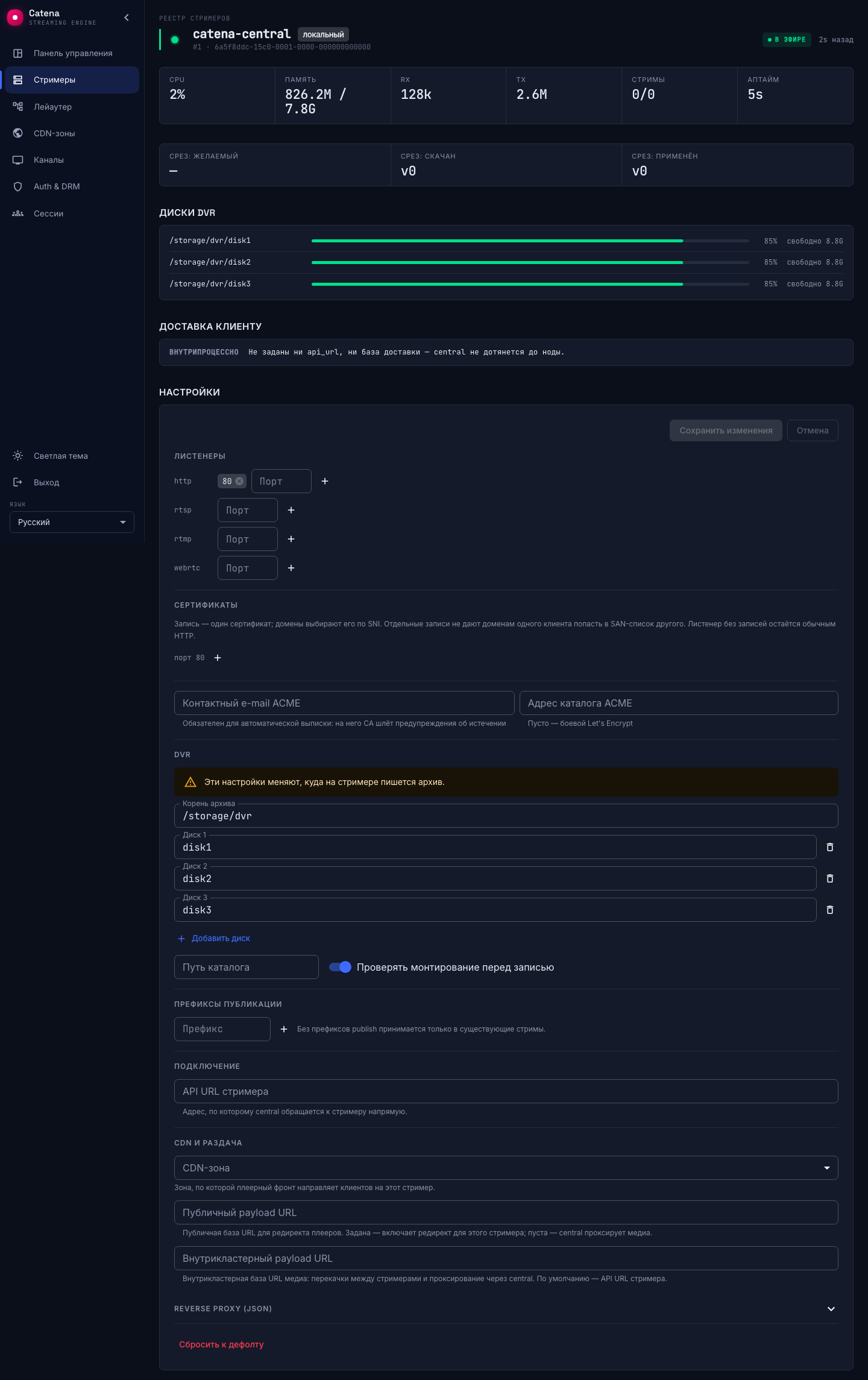868x1380 pixels.
Task: Add rtsp port with plus icon
Action: pyautogui.click(x=291, y=510)
